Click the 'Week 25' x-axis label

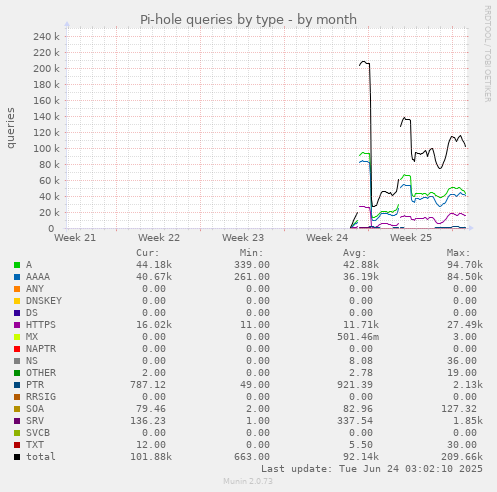click(411, 238)
